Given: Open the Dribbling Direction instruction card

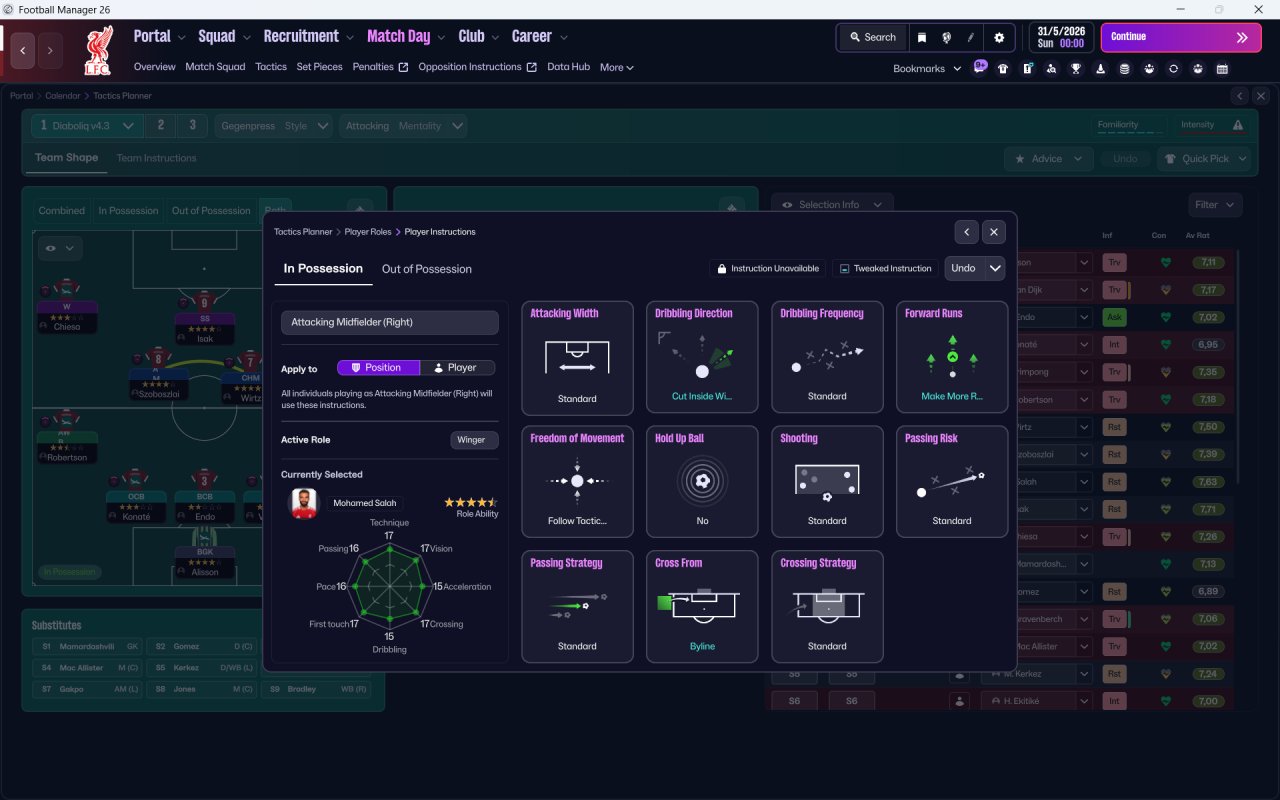Looking at the screenshot, I should click(702, 358).
